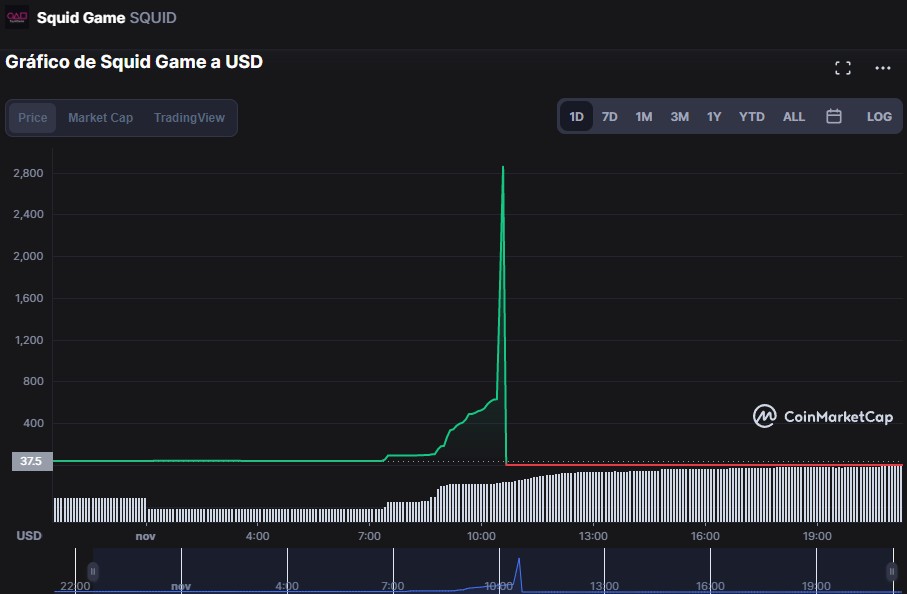
Task: Click the left range slider handle
Action: [93, 571]
